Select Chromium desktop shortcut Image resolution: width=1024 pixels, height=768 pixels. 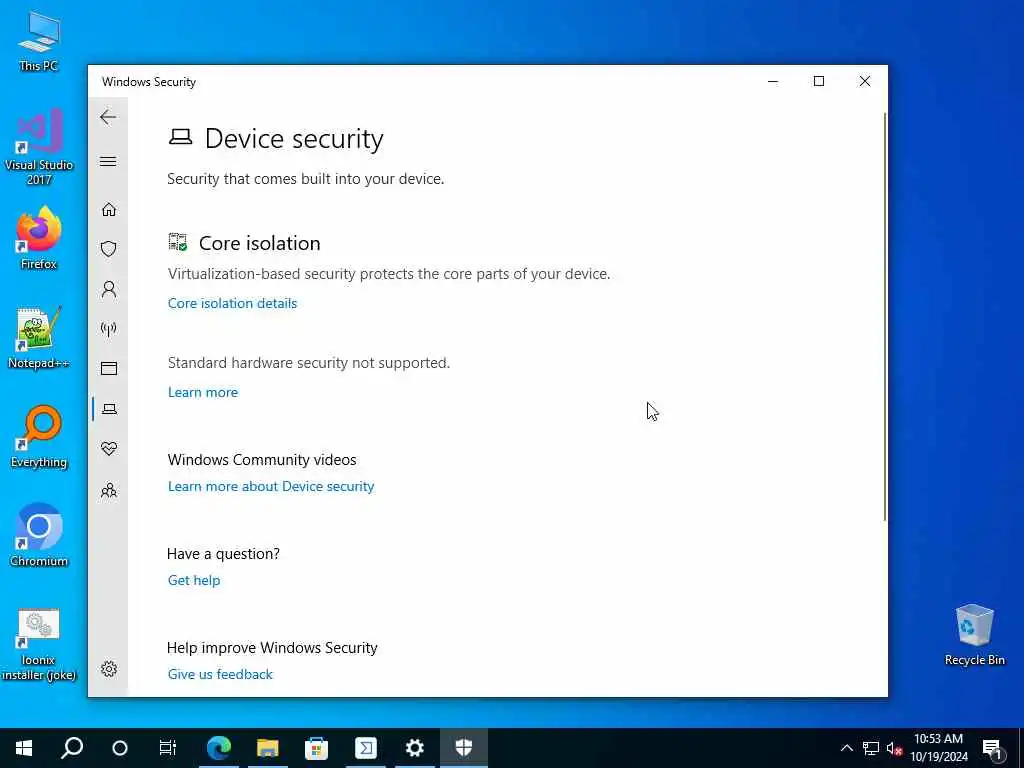tap(39, 535)
